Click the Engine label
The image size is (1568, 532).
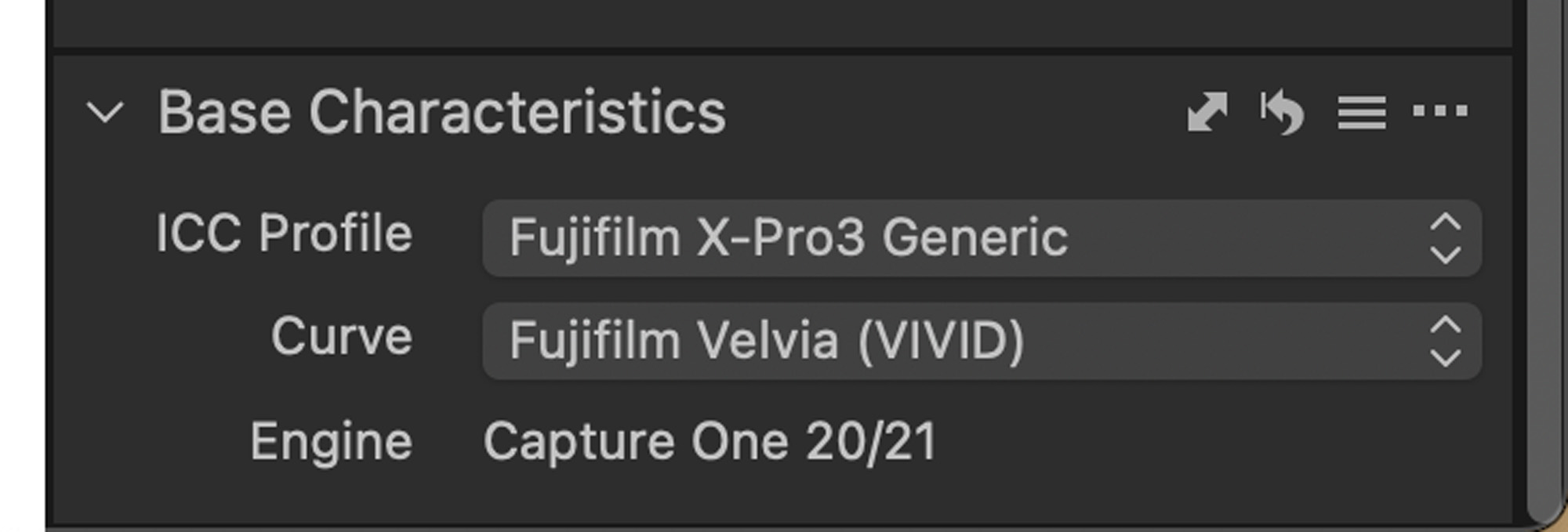point(331,441)
